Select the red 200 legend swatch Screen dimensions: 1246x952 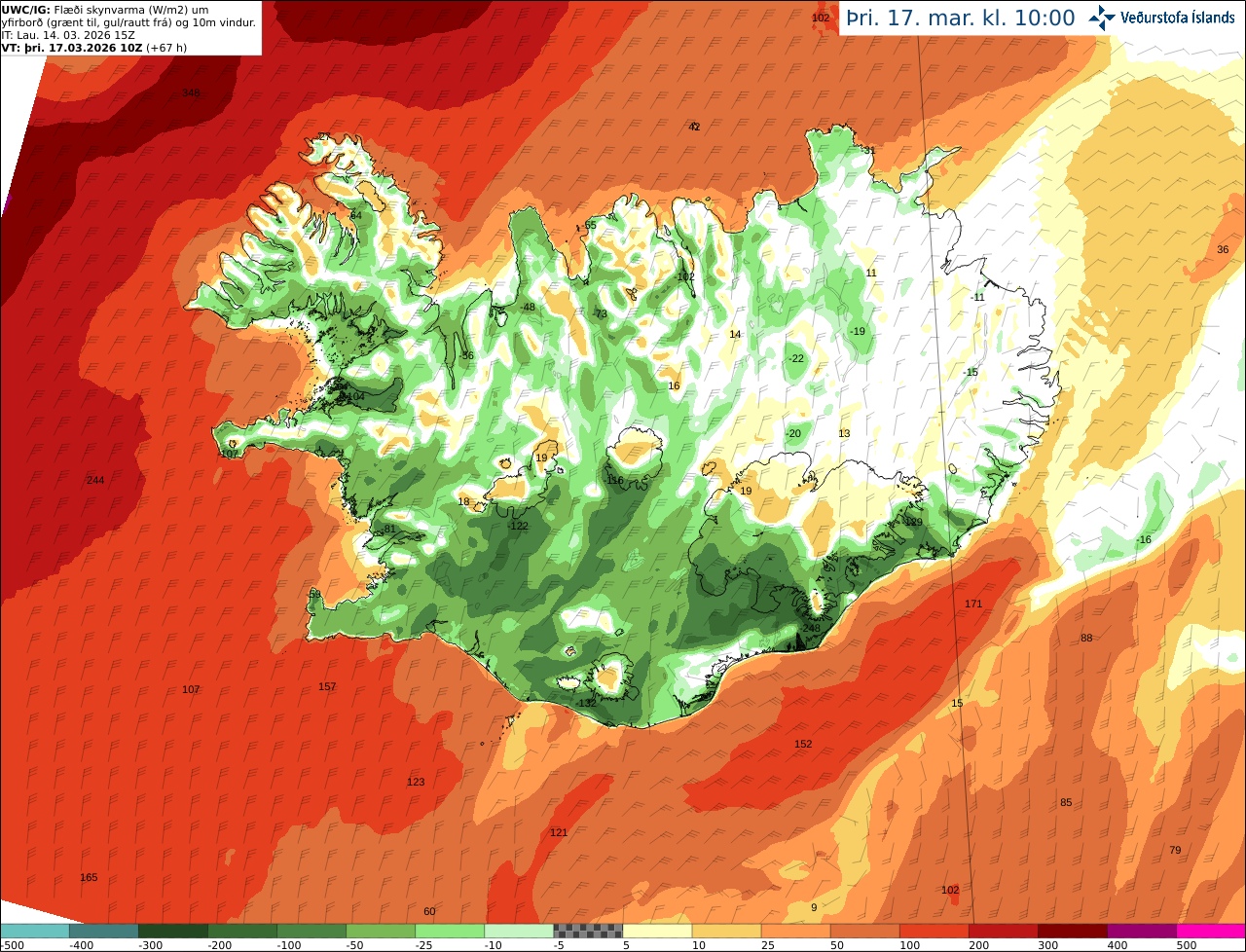point(1003,931)
